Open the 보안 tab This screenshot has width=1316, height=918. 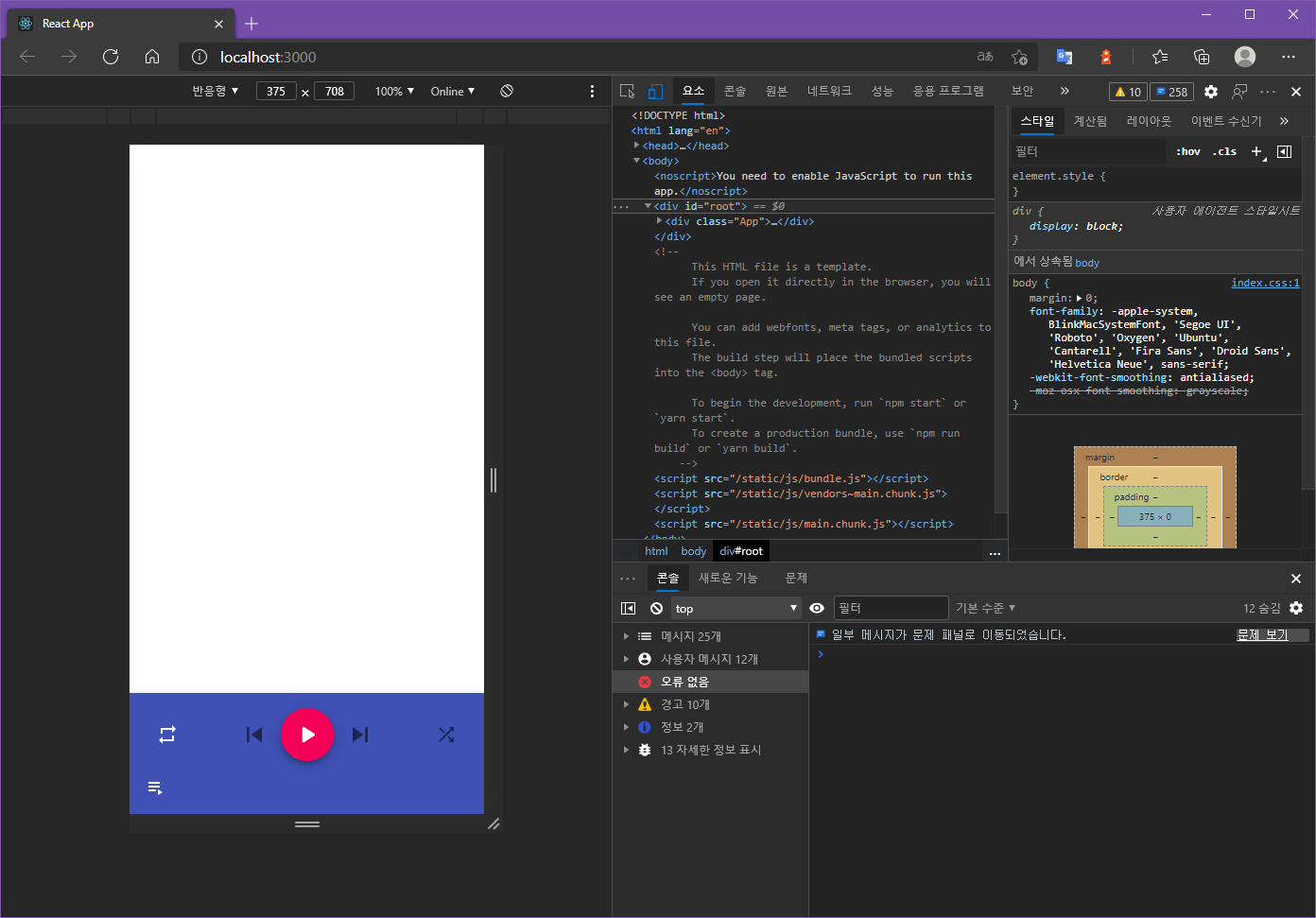(1022, 91)
